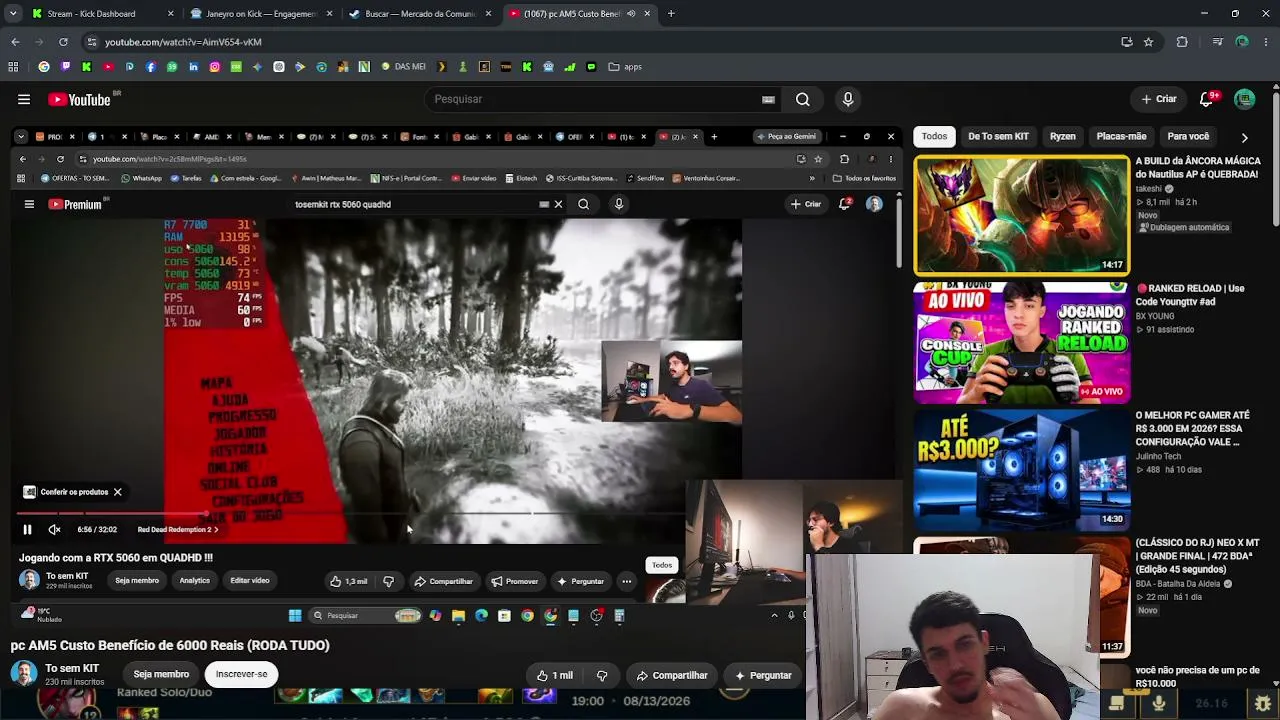Open the Julinho Tech channel link
This screenshot has width=1280, height=720.
(x=1158, y=456)
